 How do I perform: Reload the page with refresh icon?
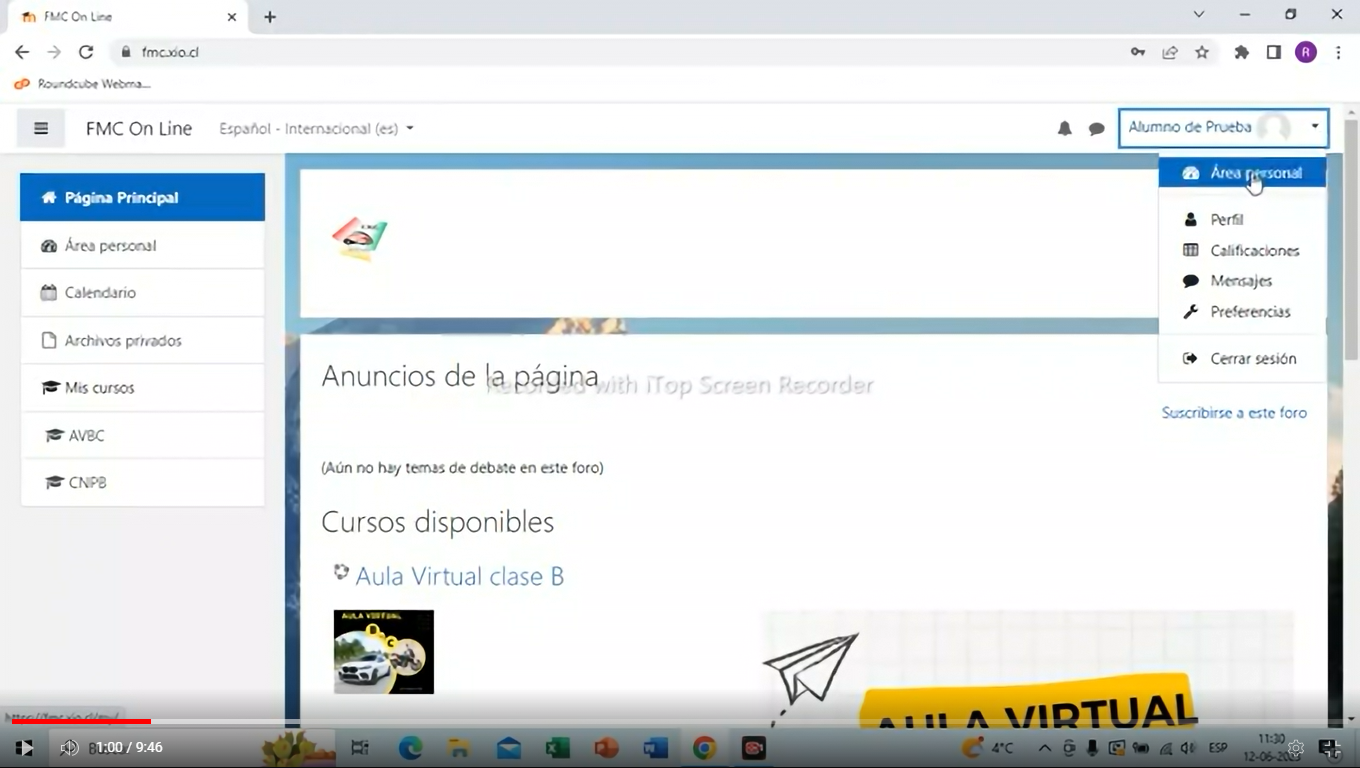pyautogui.click(x=86, y=52)
